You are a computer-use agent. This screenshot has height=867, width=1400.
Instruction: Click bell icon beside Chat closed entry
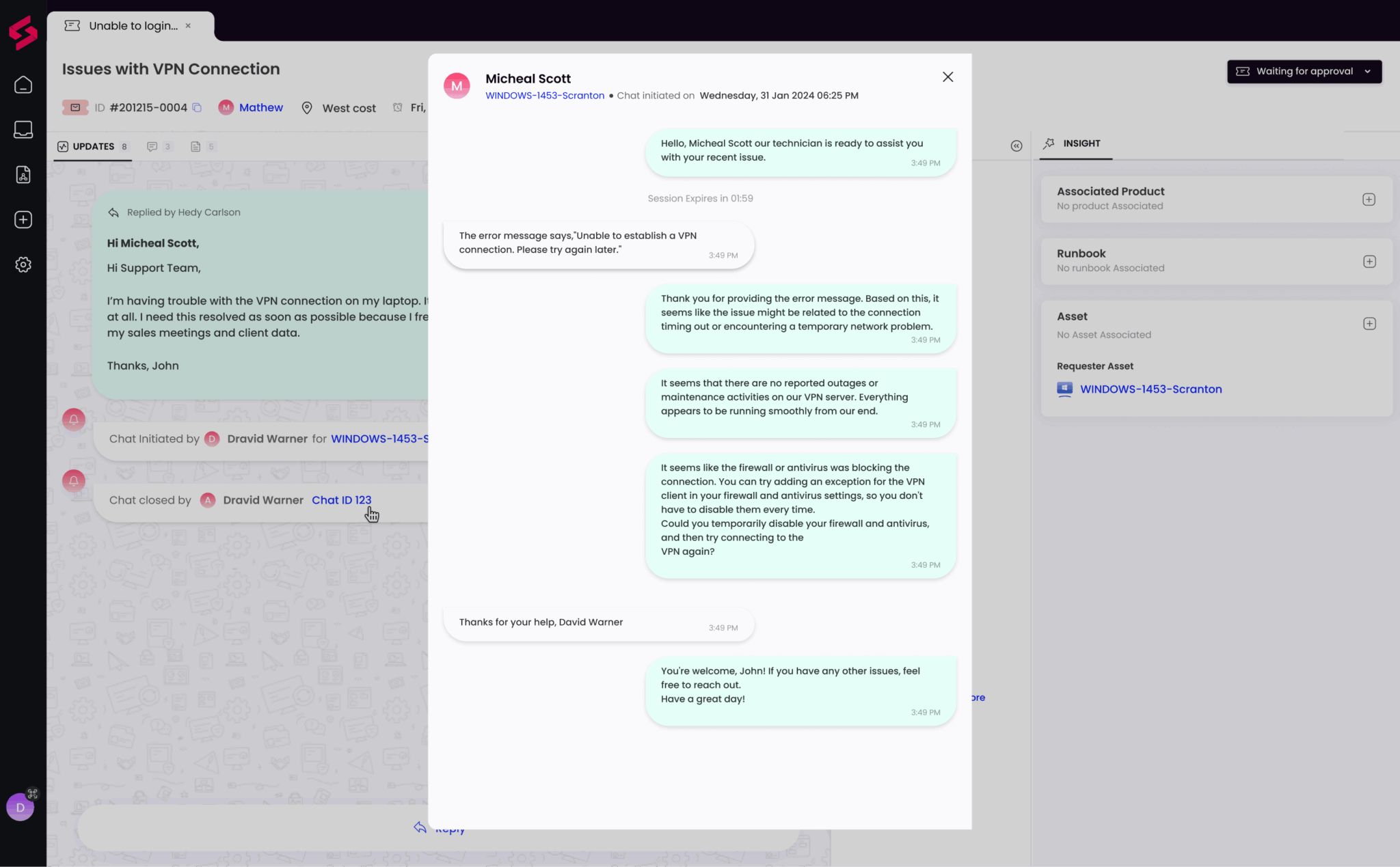click(74, 480)
